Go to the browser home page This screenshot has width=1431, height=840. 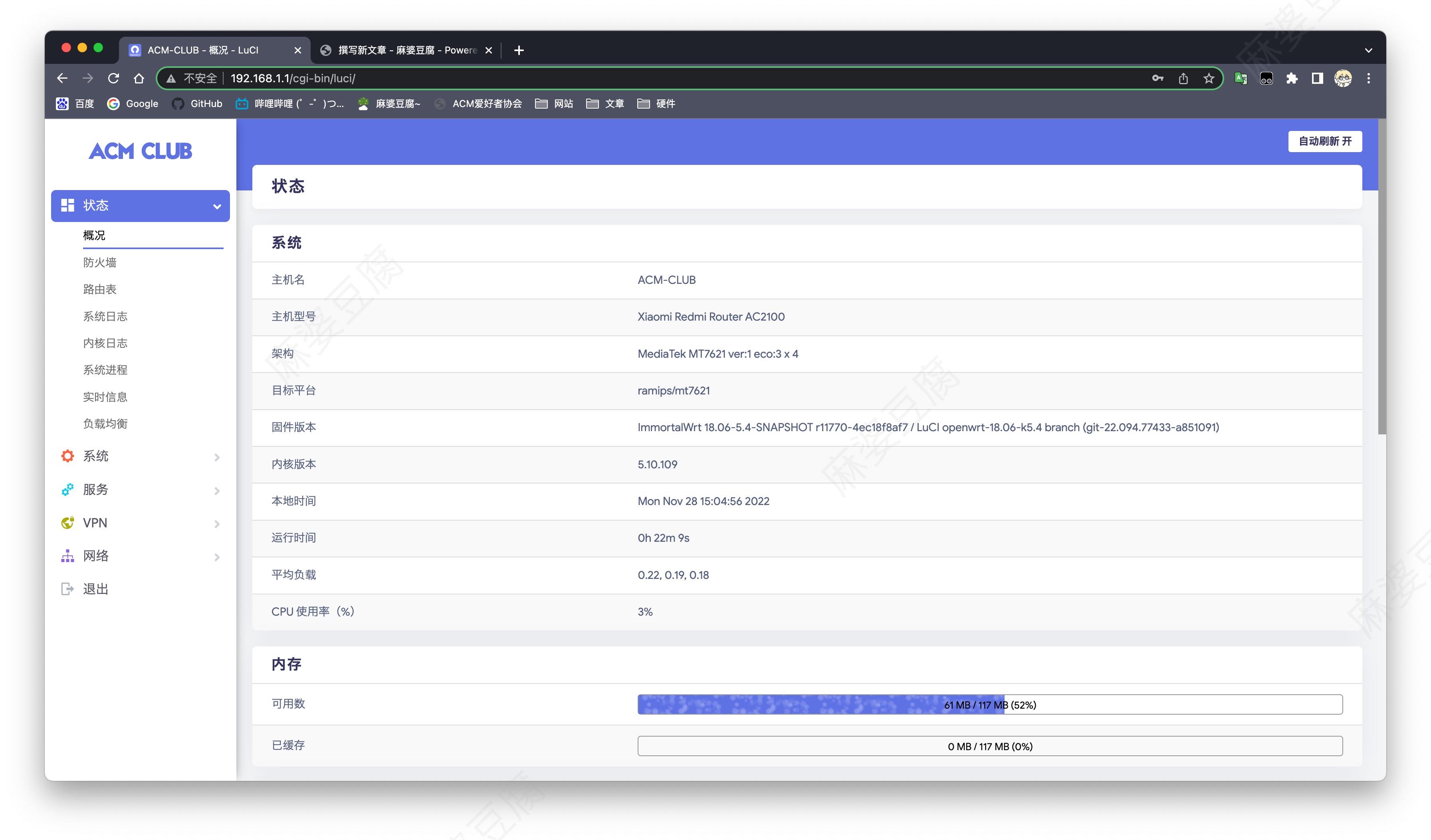point(139,78)
